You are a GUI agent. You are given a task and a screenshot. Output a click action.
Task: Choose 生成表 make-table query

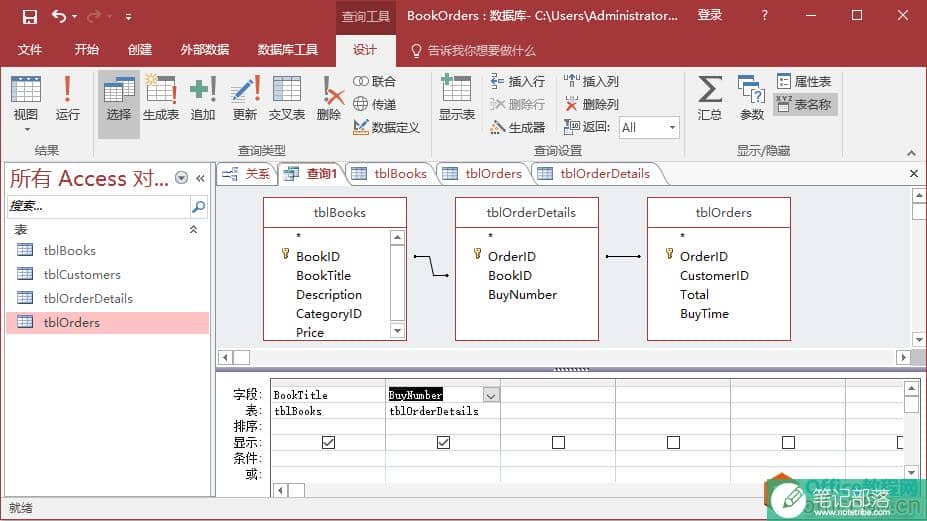click(161, 98)
